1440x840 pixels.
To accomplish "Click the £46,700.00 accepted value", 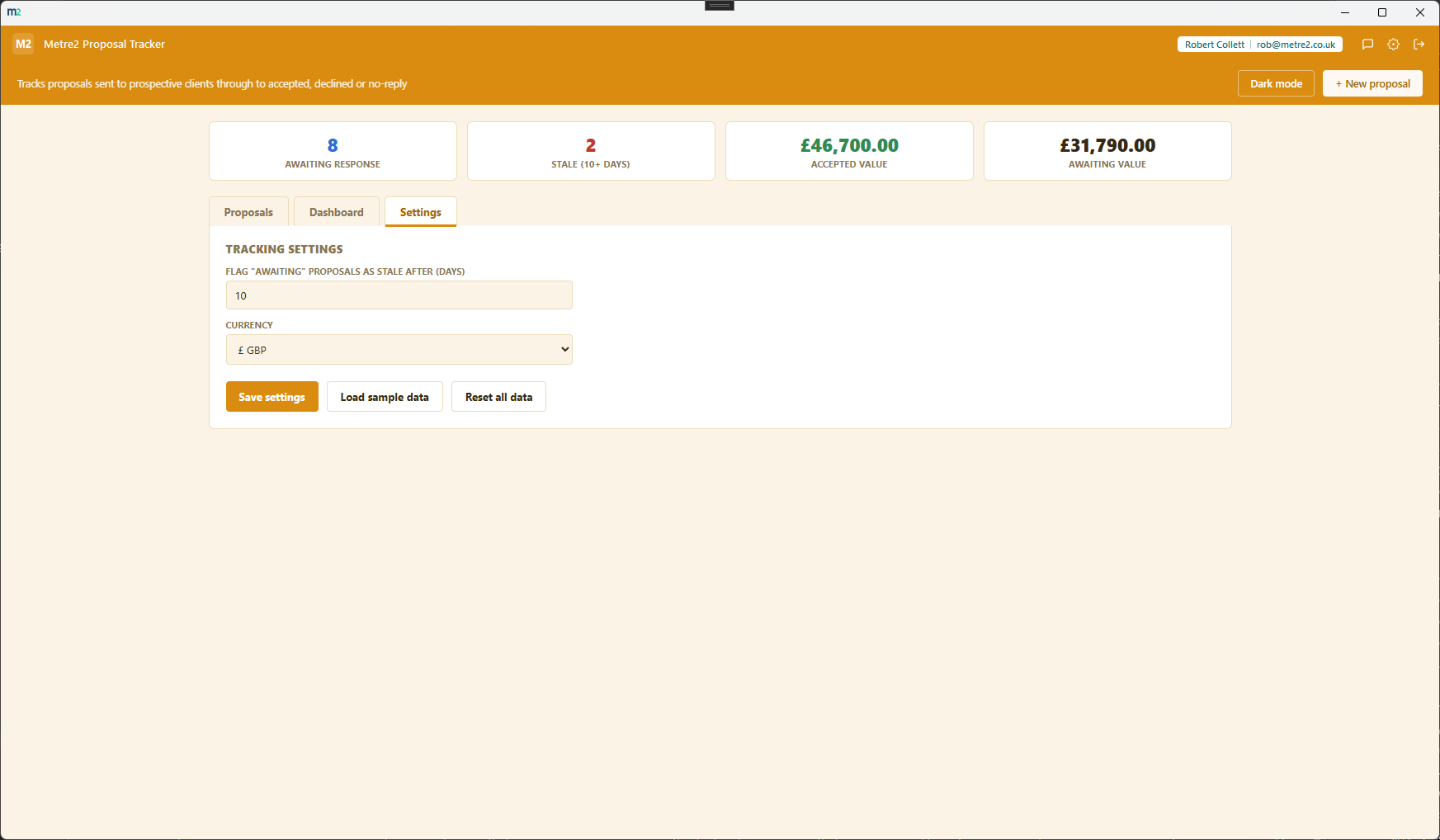I will [849, 145].
